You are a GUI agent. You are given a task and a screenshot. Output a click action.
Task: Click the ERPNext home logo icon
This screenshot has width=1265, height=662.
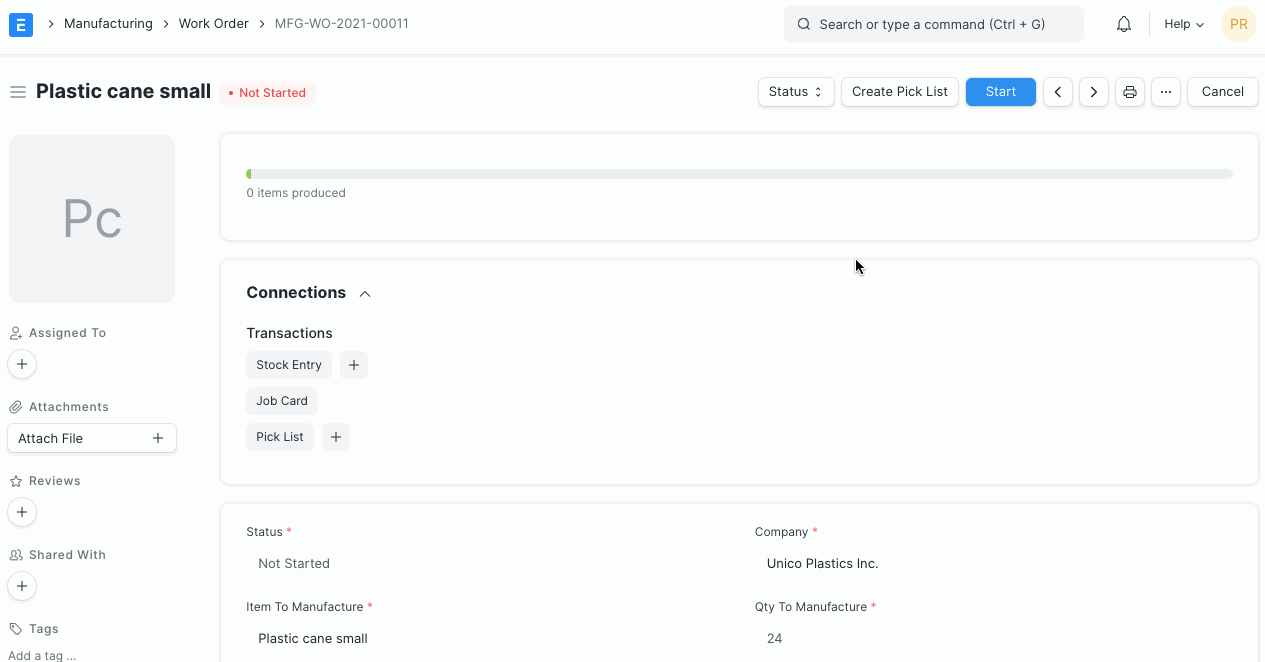click(x=21, y=24)
